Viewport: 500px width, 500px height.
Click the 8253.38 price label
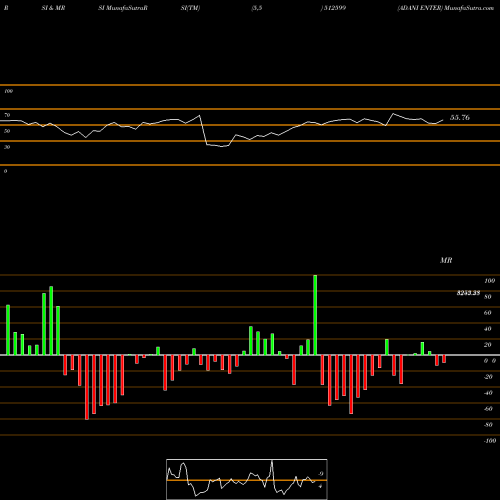pyautogui.click(x=468, y=293)
